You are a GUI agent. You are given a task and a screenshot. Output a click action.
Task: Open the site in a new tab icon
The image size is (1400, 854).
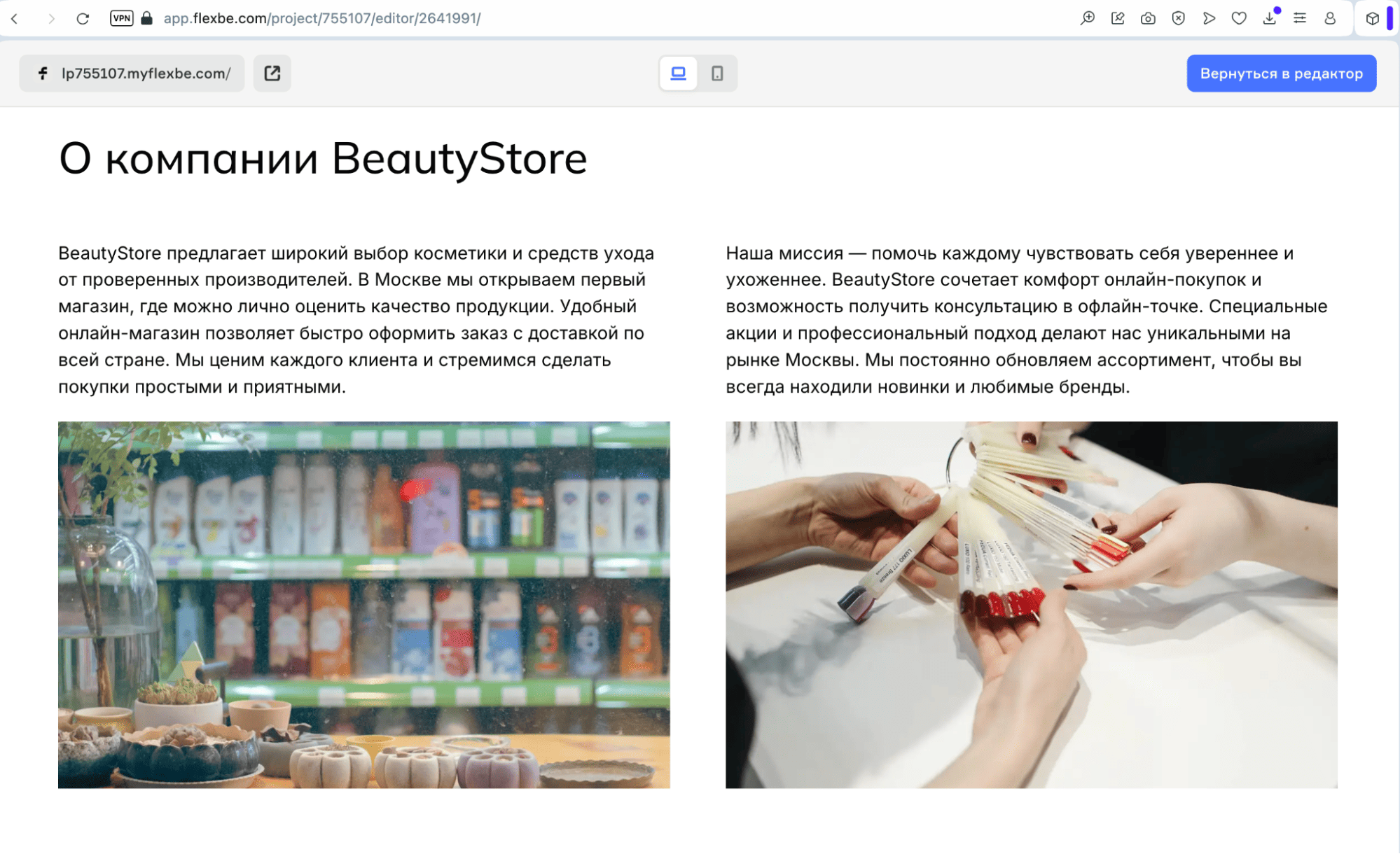coord(272,73)
